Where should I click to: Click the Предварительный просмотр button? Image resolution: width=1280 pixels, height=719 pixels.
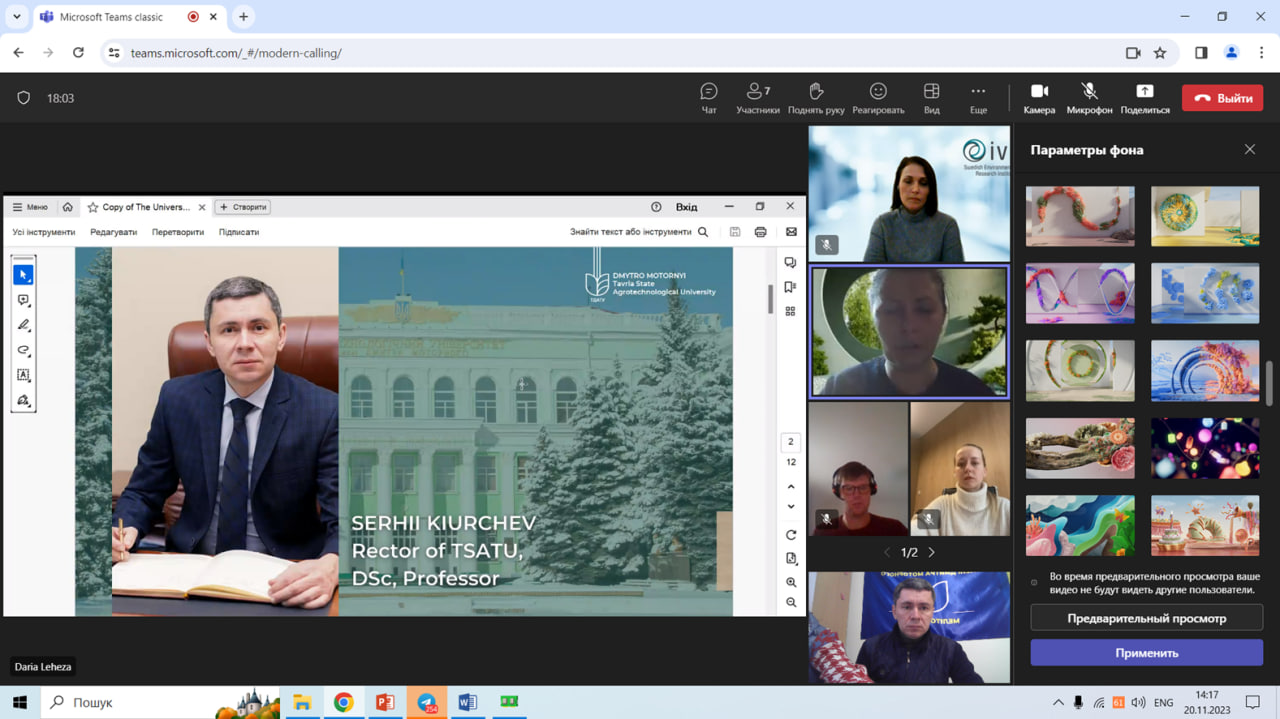(x=1146, y=618)
